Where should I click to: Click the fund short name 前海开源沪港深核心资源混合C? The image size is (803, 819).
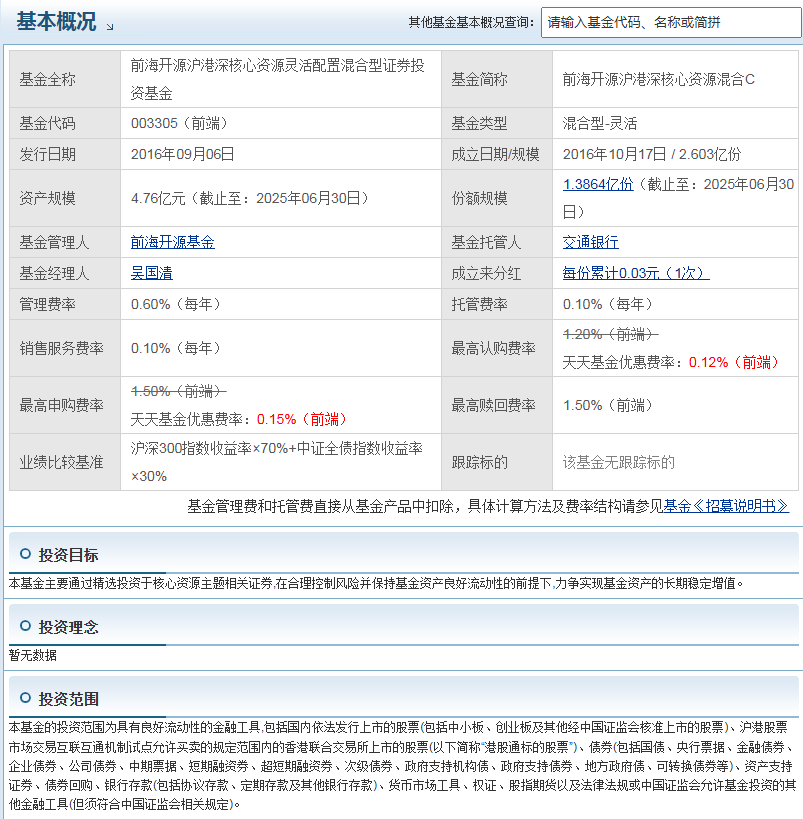coord(658,79)
